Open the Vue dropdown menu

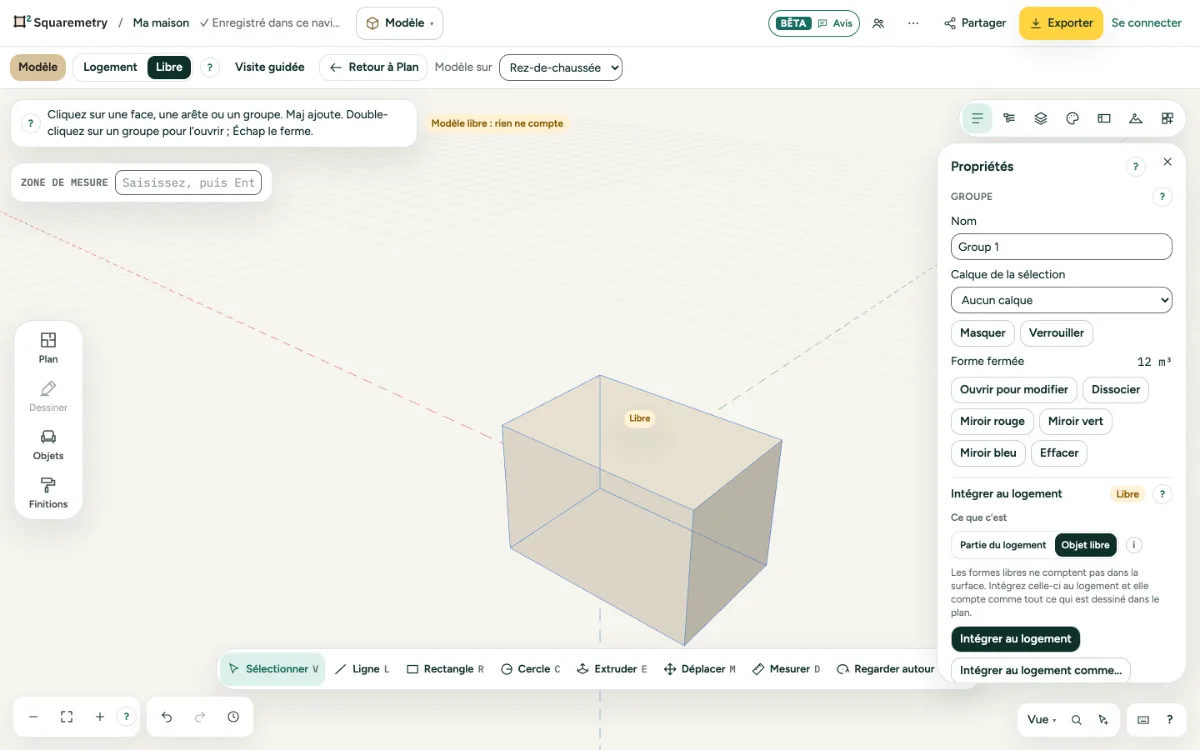[x=1041, y=719]
